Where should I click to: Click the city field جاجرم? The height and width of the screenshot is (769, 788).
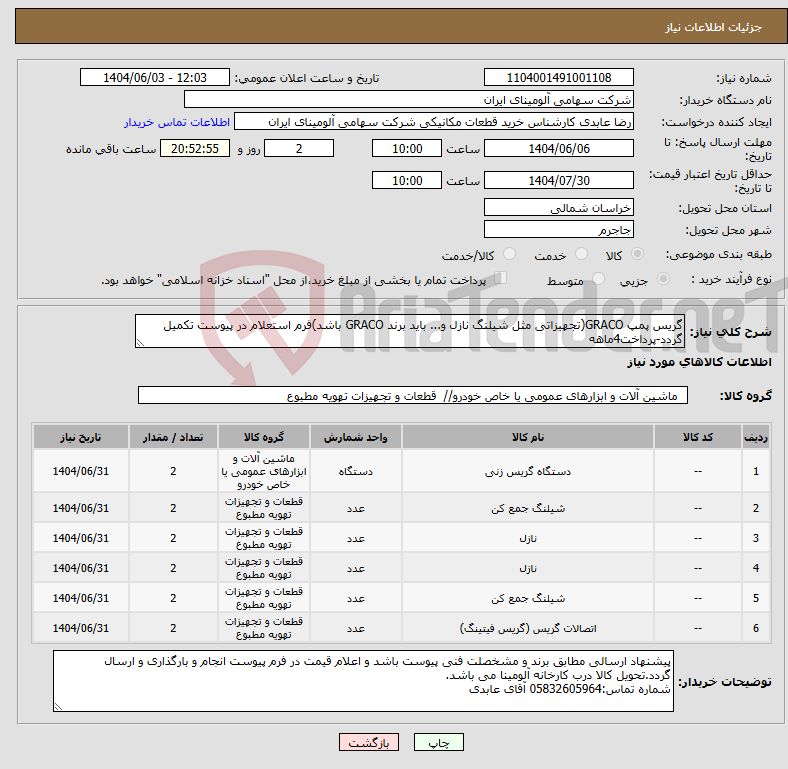(x=558, y=229)
